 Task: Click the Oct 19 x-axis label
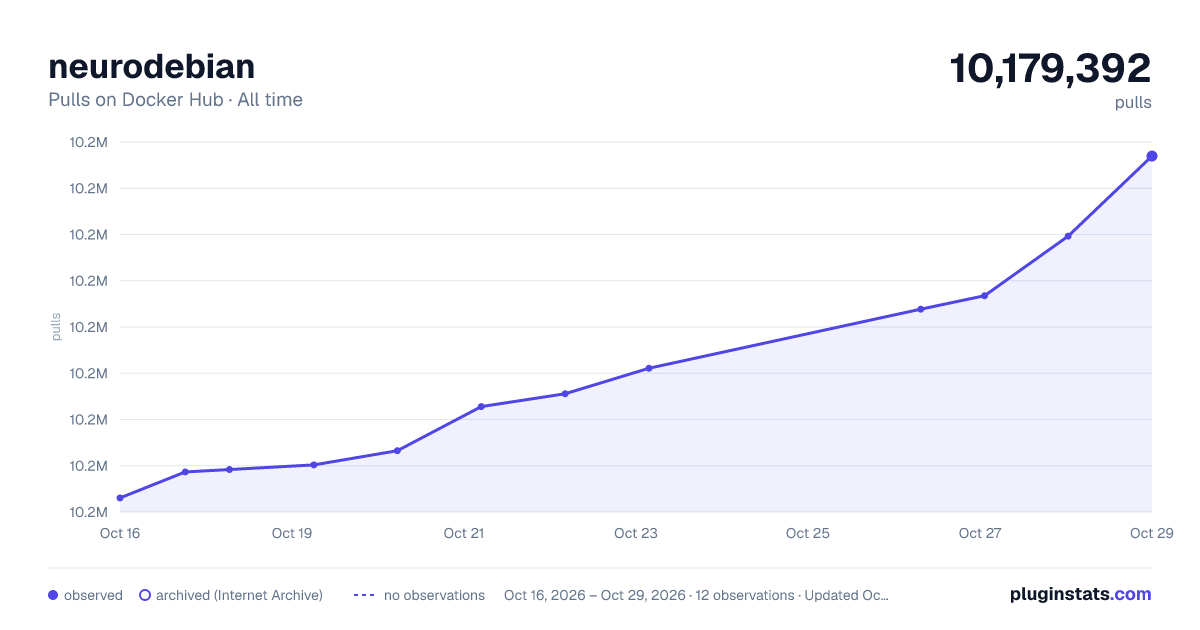pos(292,533)
